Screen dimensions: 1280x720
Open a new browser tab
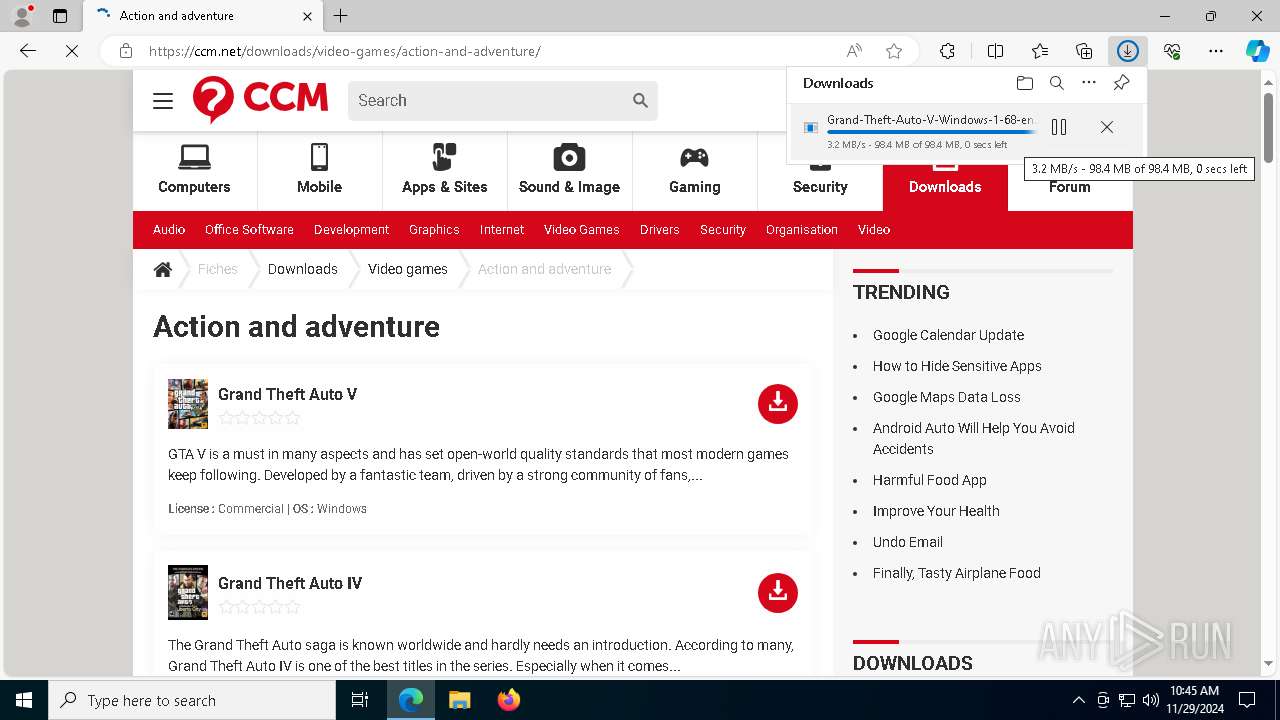click(340, 16)
